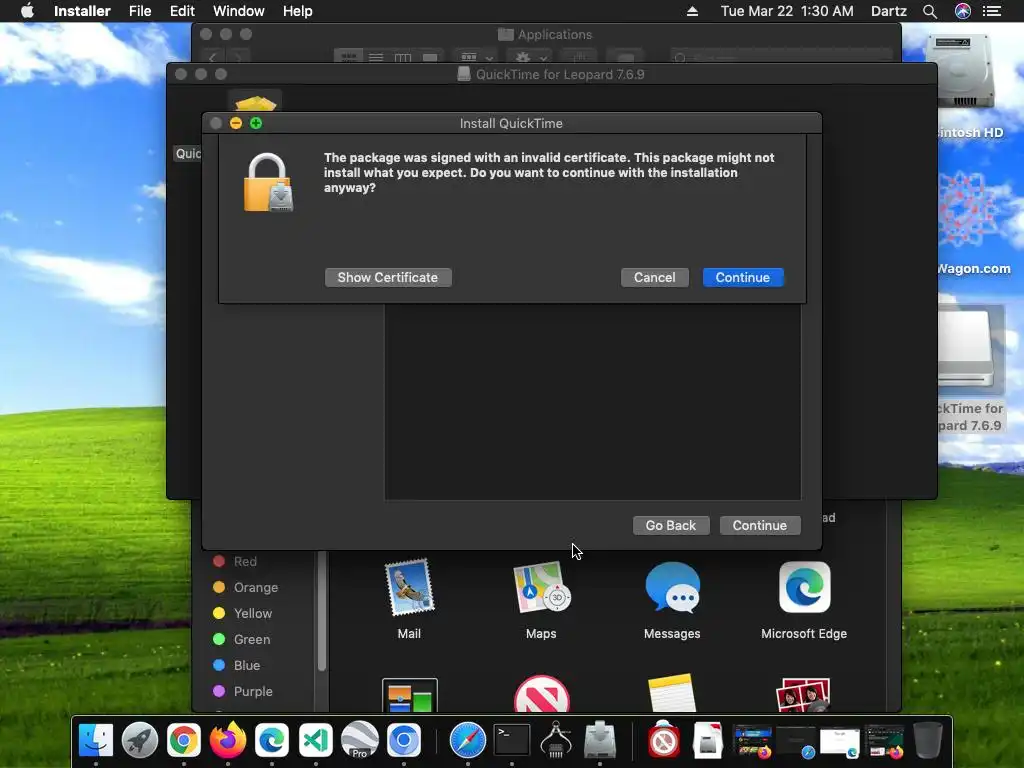Click the date and time in menu bar

click(787, 11)
